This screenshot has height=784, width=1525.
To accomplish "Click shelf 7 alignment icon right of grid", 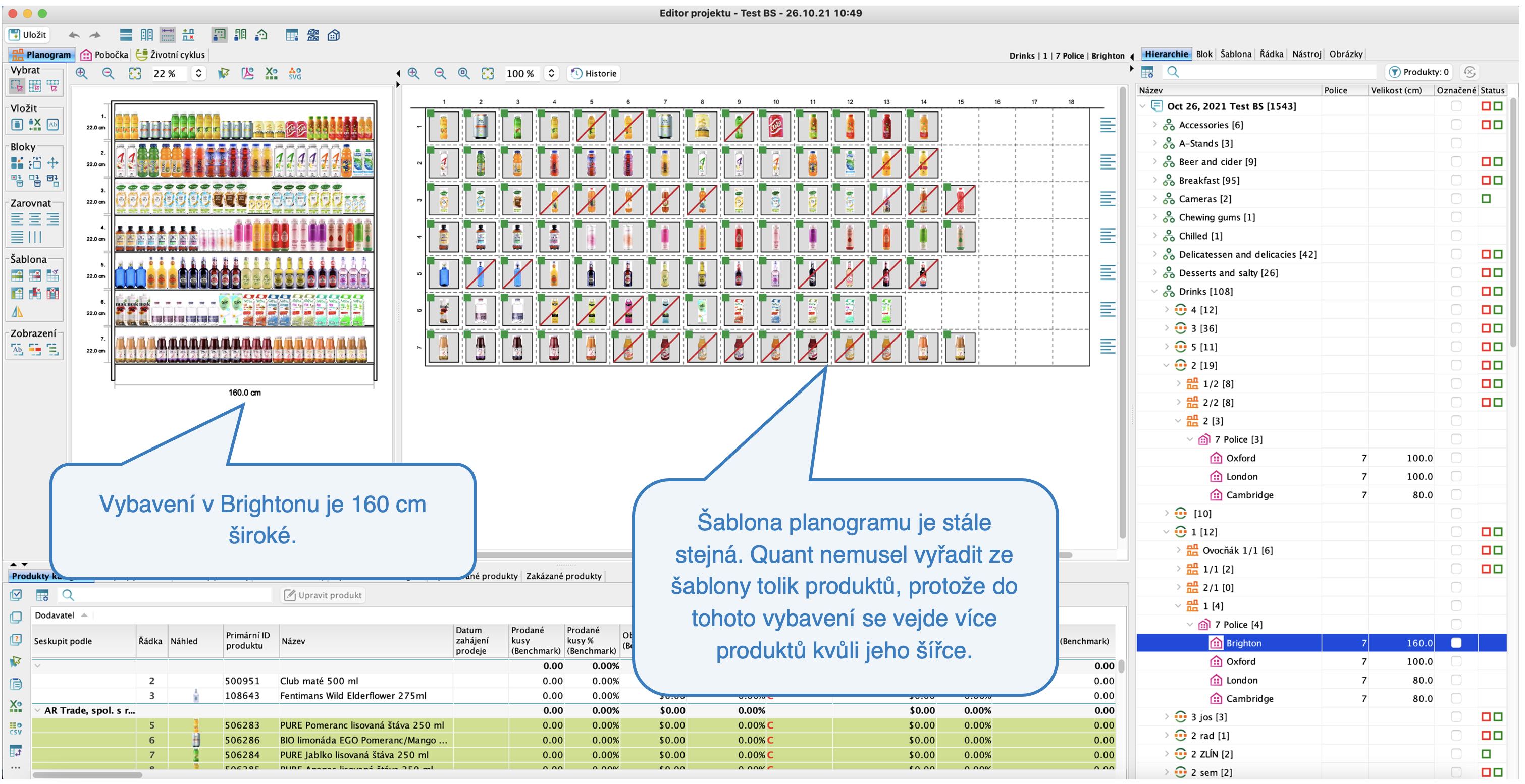I will coord(1107,346).
